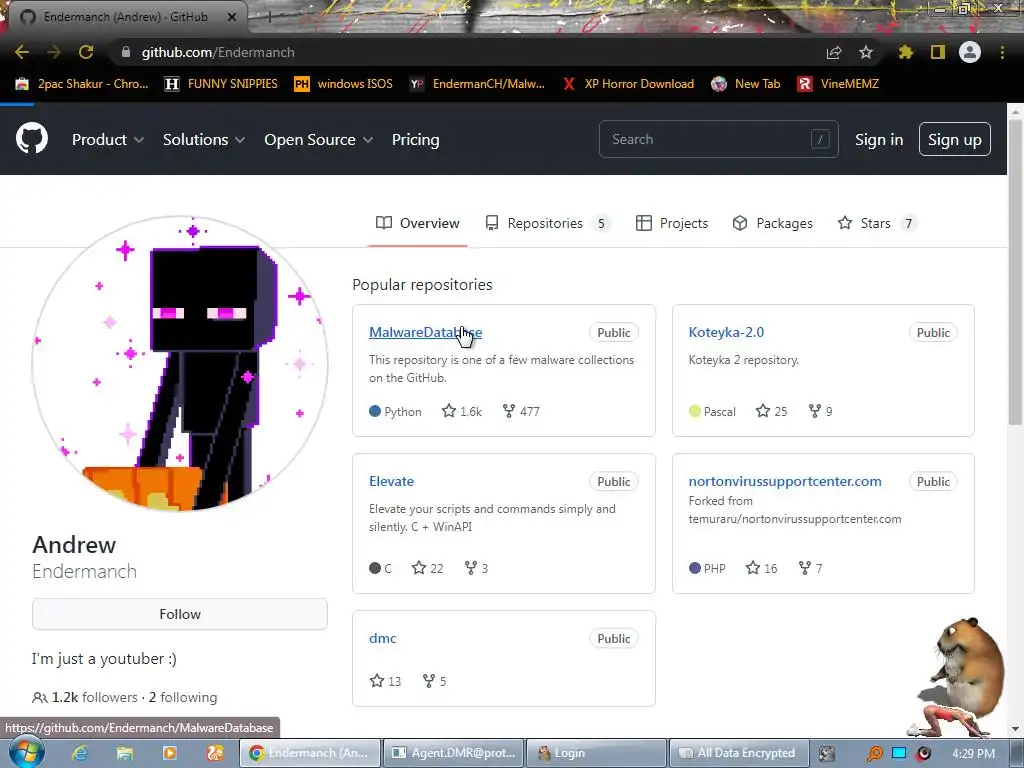This screenshot has width=1024, height=768.
Task: Open the FUNNY SNIPPIES bookmark
Action: coord(221,84)
